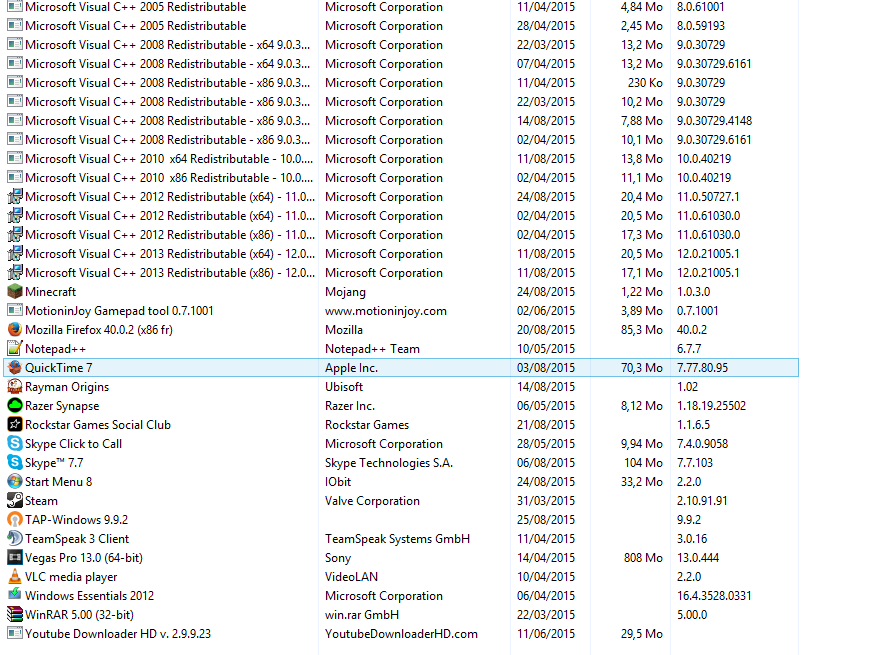Viewport: 885px width, 655px height.
Task: Click publisher Skype Technologies S.A.
Action: (389, 463)
